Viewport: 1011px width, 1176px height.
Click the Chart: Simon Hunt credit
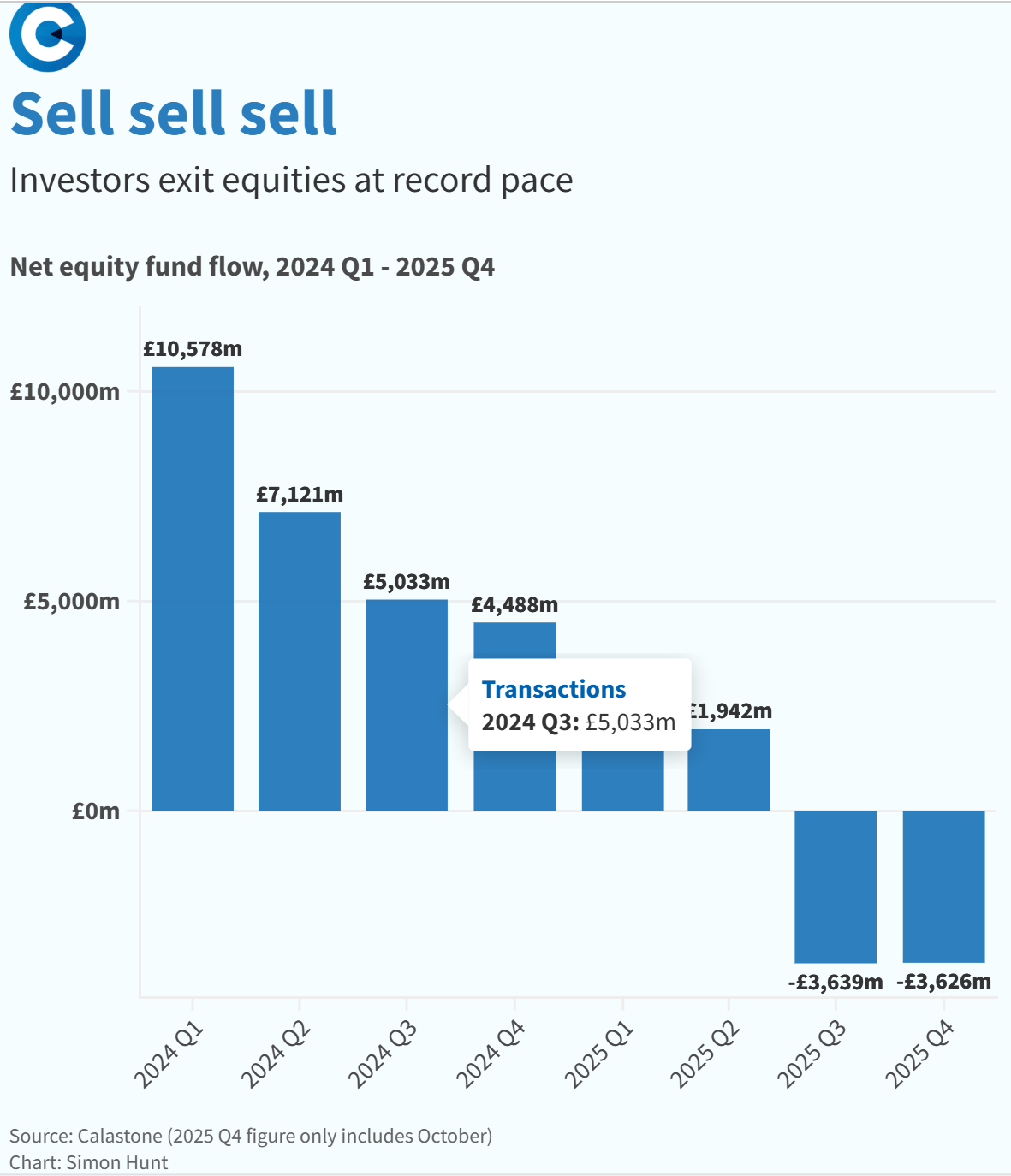[x=89, y=1162]
